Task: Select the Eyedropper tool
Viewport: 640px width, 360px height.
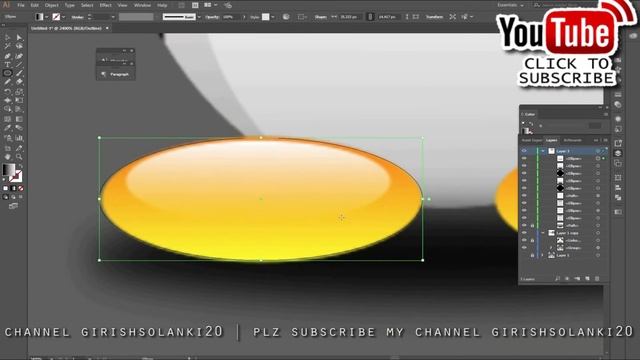Action: pyautogui.click(x=7, y=128)
